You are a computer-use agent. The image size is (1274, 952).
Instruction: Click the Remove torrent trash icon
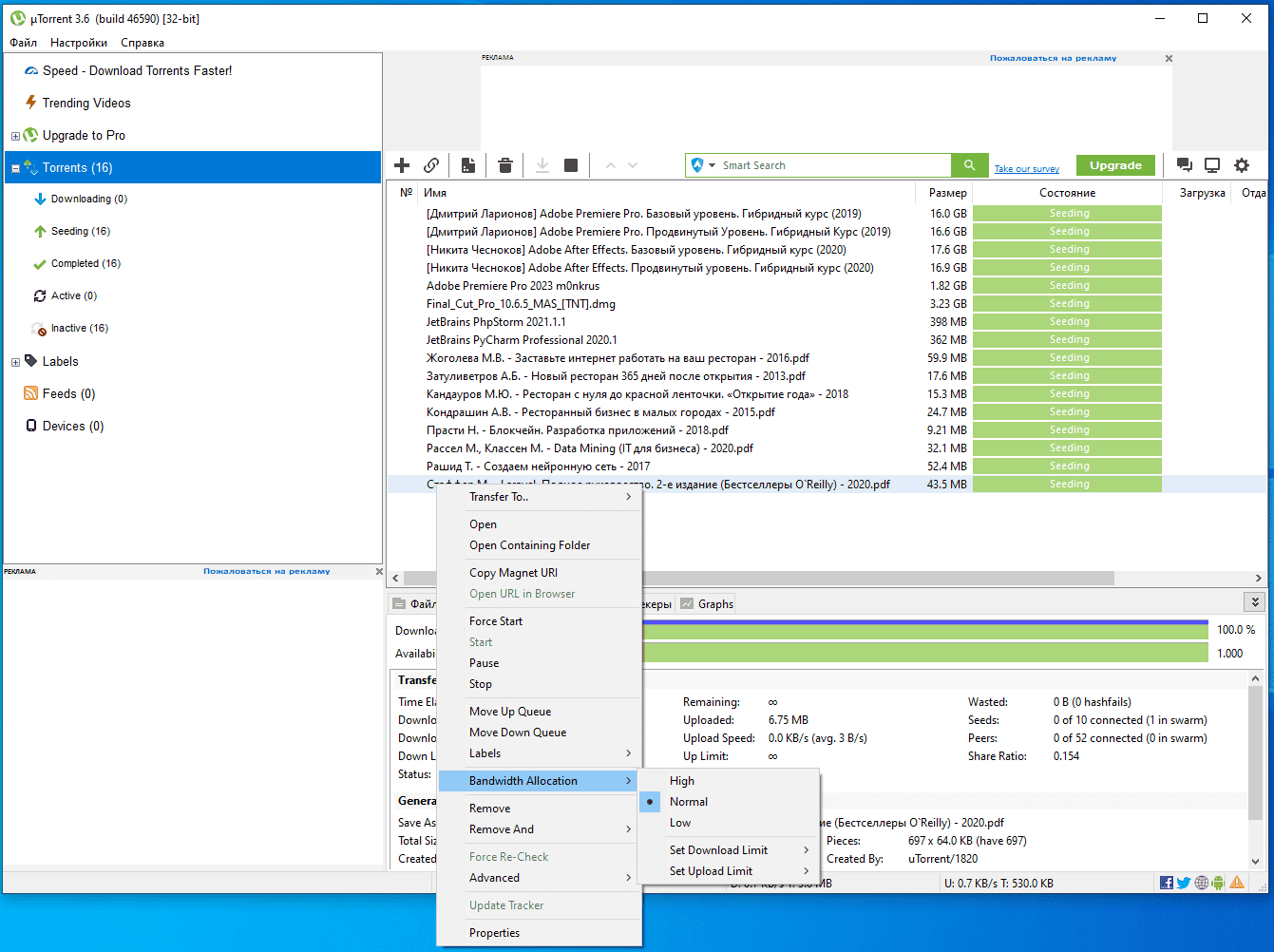click(505, 165)
